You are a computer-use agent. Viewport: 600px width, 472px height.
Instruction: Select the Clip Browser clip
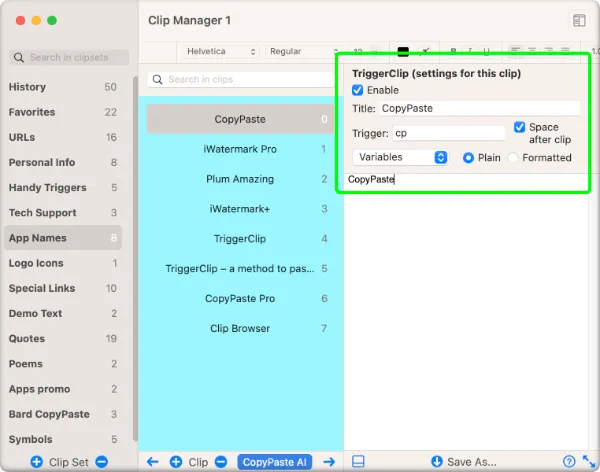(x=240, y=328)
